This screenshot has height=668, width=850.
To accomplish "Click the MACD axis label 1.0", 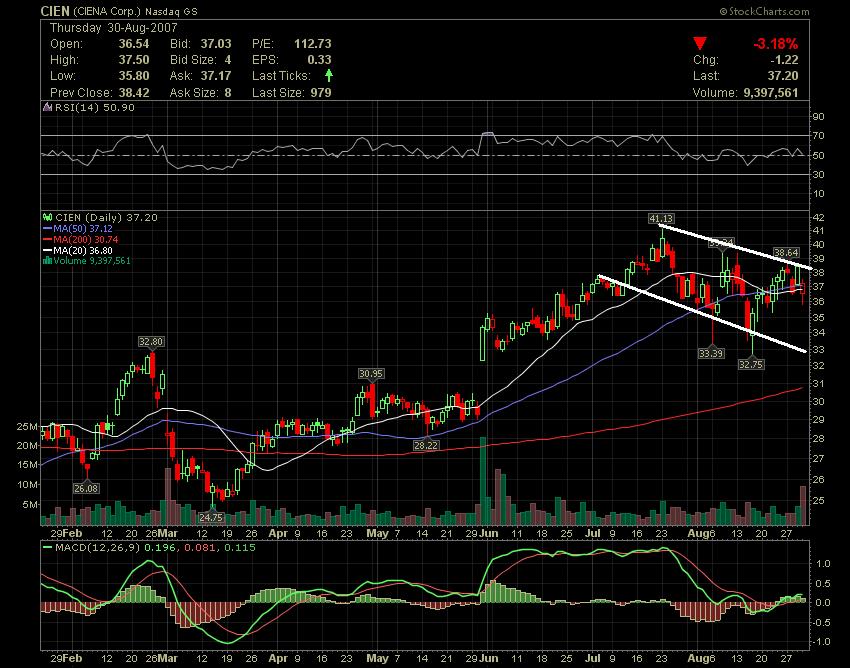I will pos(823,564).
